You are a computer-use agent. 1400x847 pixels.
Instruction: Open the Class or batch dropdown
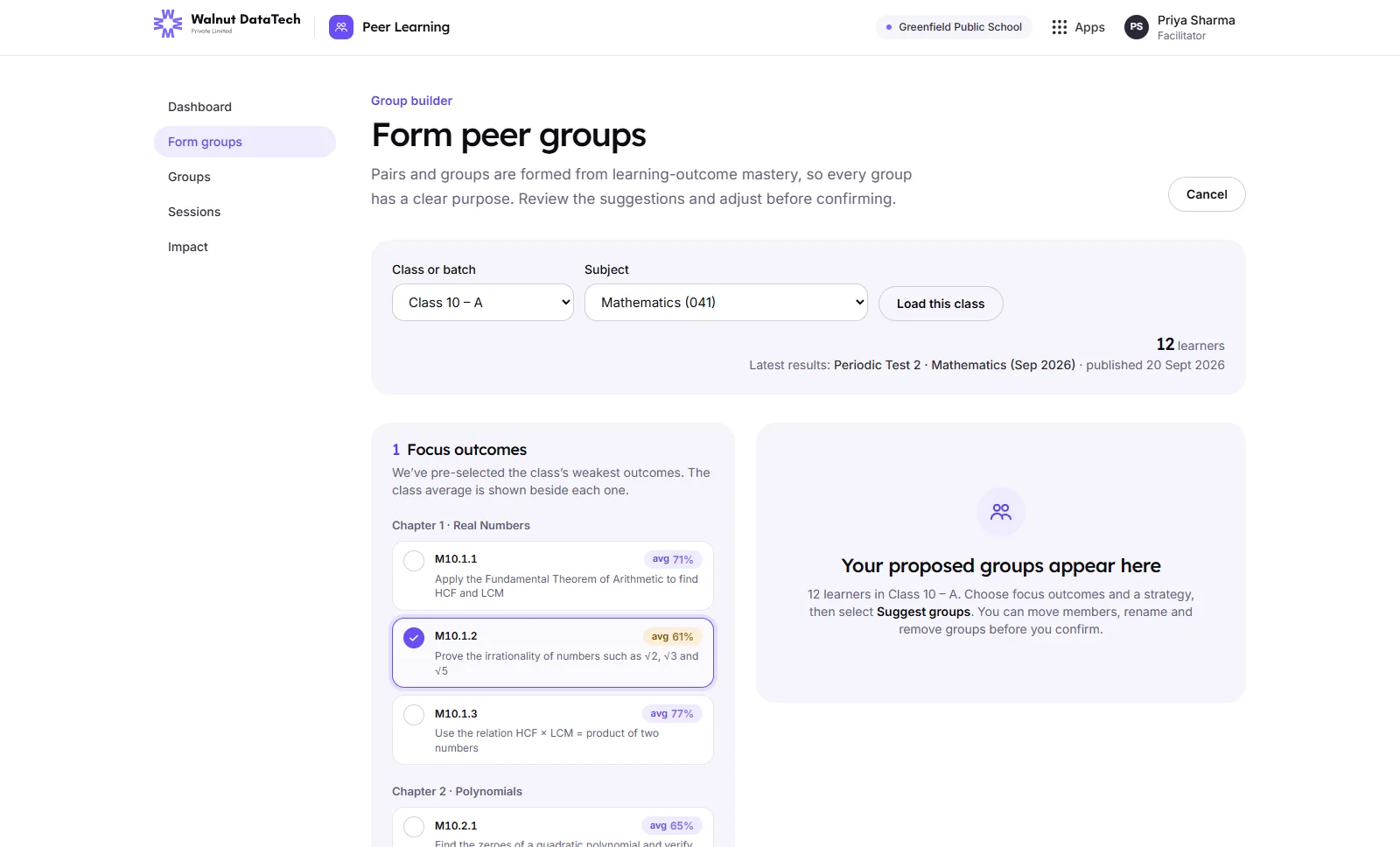pyautogui.click(x=483, y=303)
